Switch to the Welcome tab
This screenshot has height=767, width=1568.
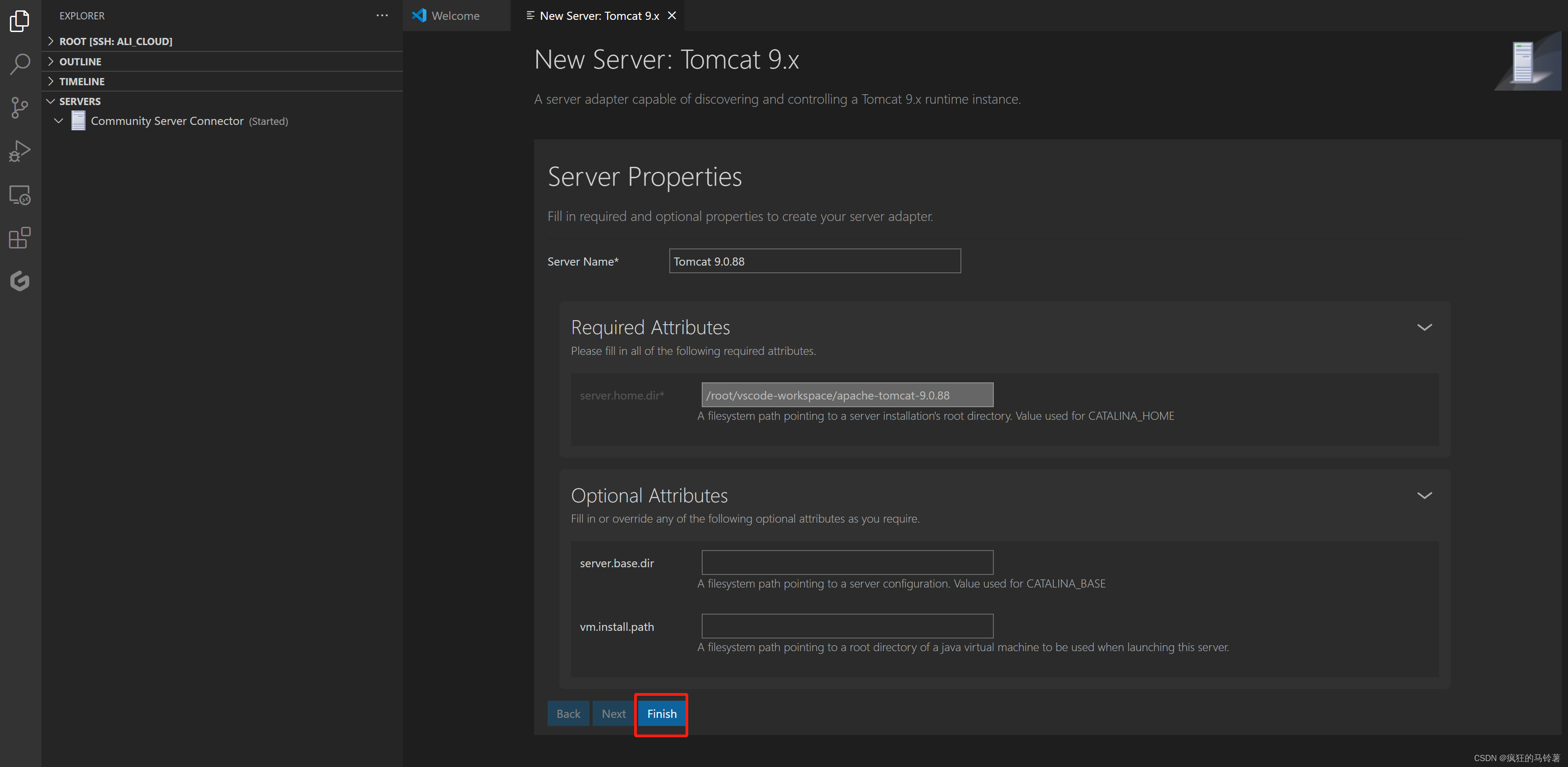point(455,16)
